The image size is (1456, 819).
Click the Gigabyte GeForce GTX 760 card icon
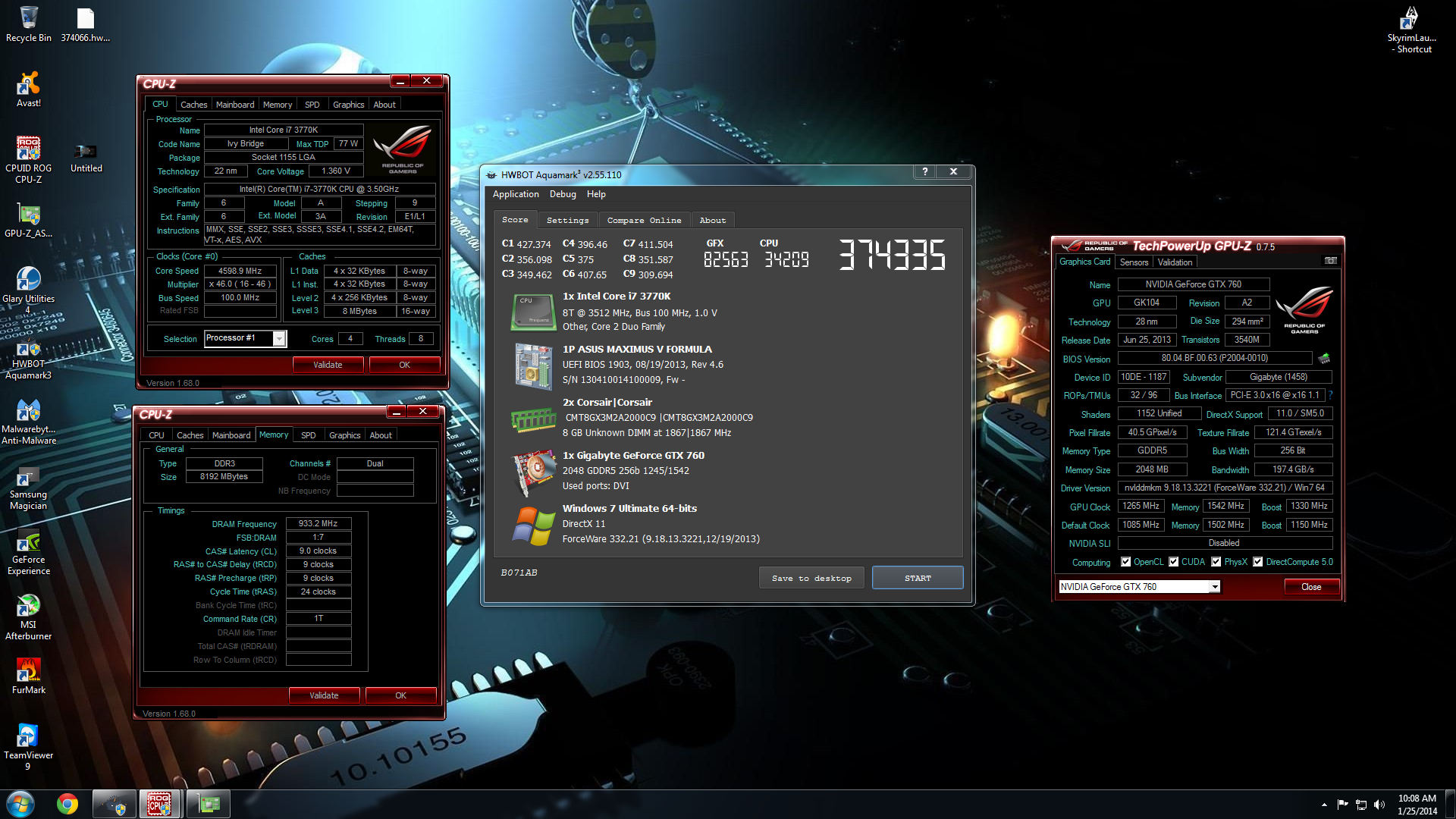tap(533, 472)
